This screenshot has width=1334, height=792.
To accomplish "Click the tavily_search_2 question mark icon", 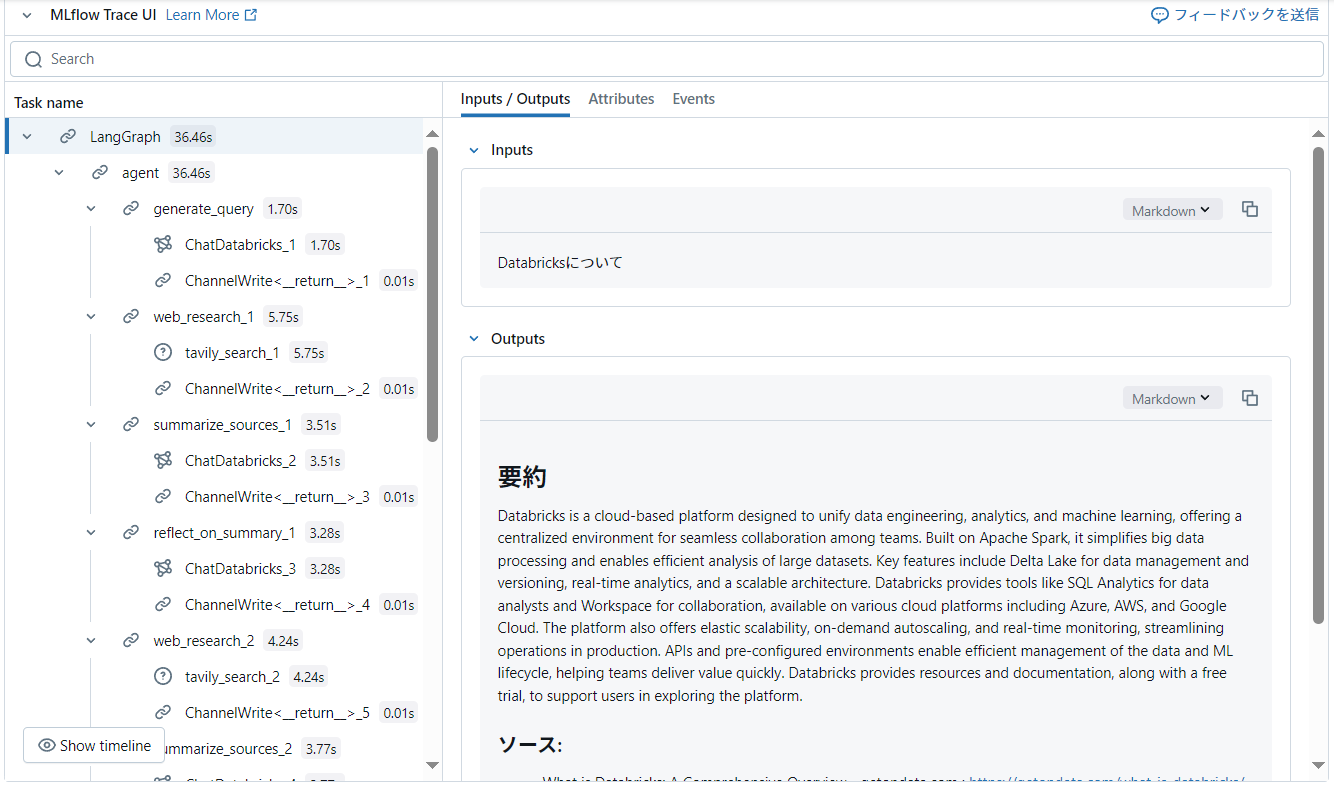I will (163, 677).
